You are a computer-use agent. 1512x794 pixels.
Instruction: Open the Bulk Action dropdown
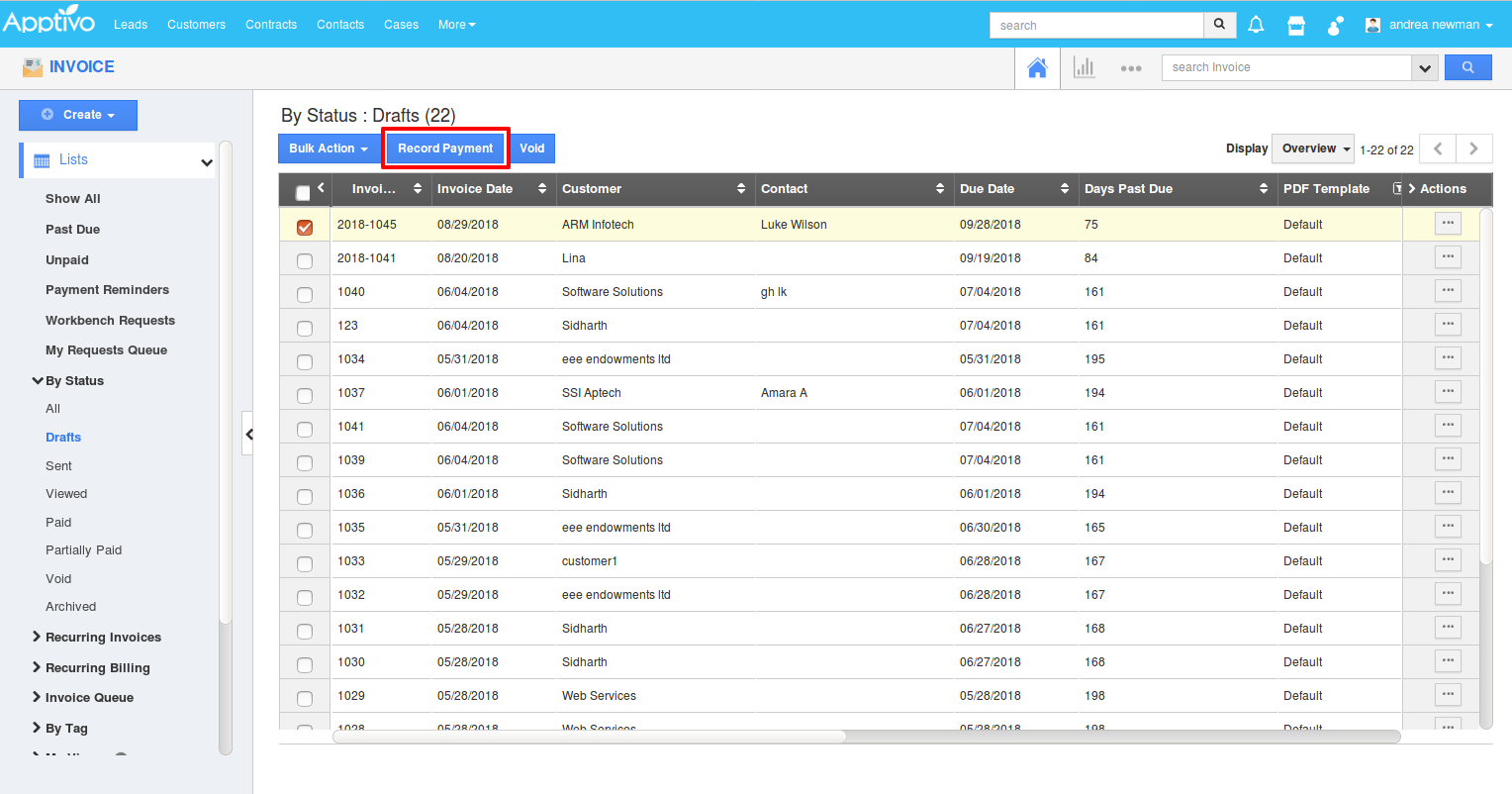point(328,149)
